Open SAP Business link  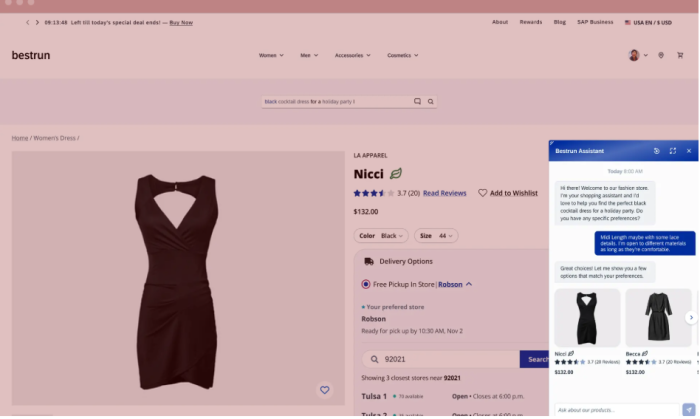pyautogui.click(x=595, y=22)
